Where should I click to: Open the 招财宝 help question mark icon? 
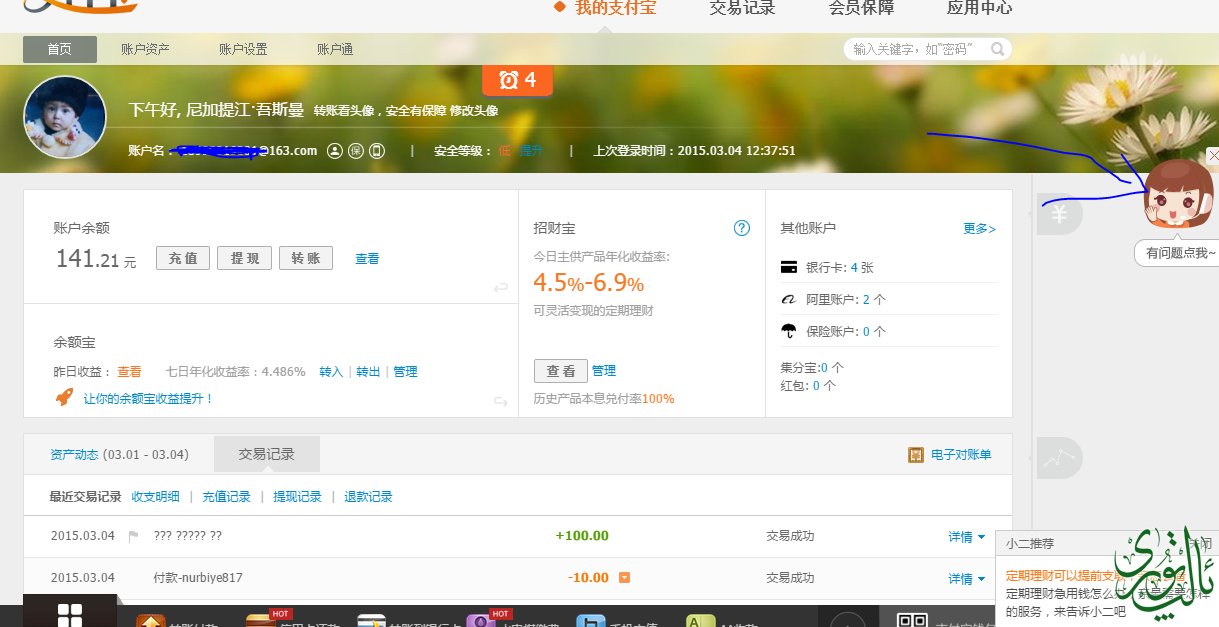(741, 228)
